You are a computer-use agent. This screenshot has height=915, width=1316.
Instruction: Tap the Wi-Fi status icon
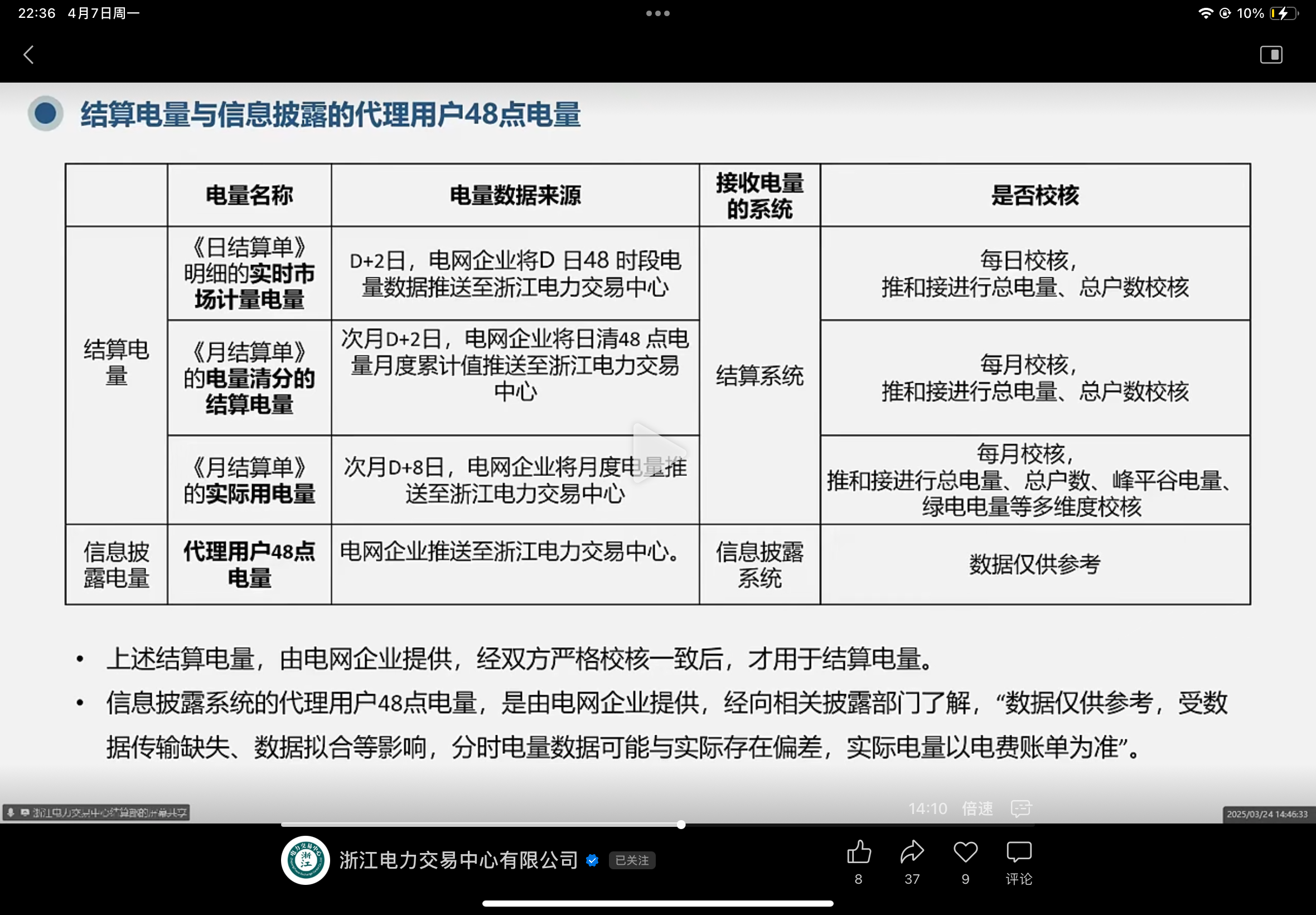pos(1206,13)
